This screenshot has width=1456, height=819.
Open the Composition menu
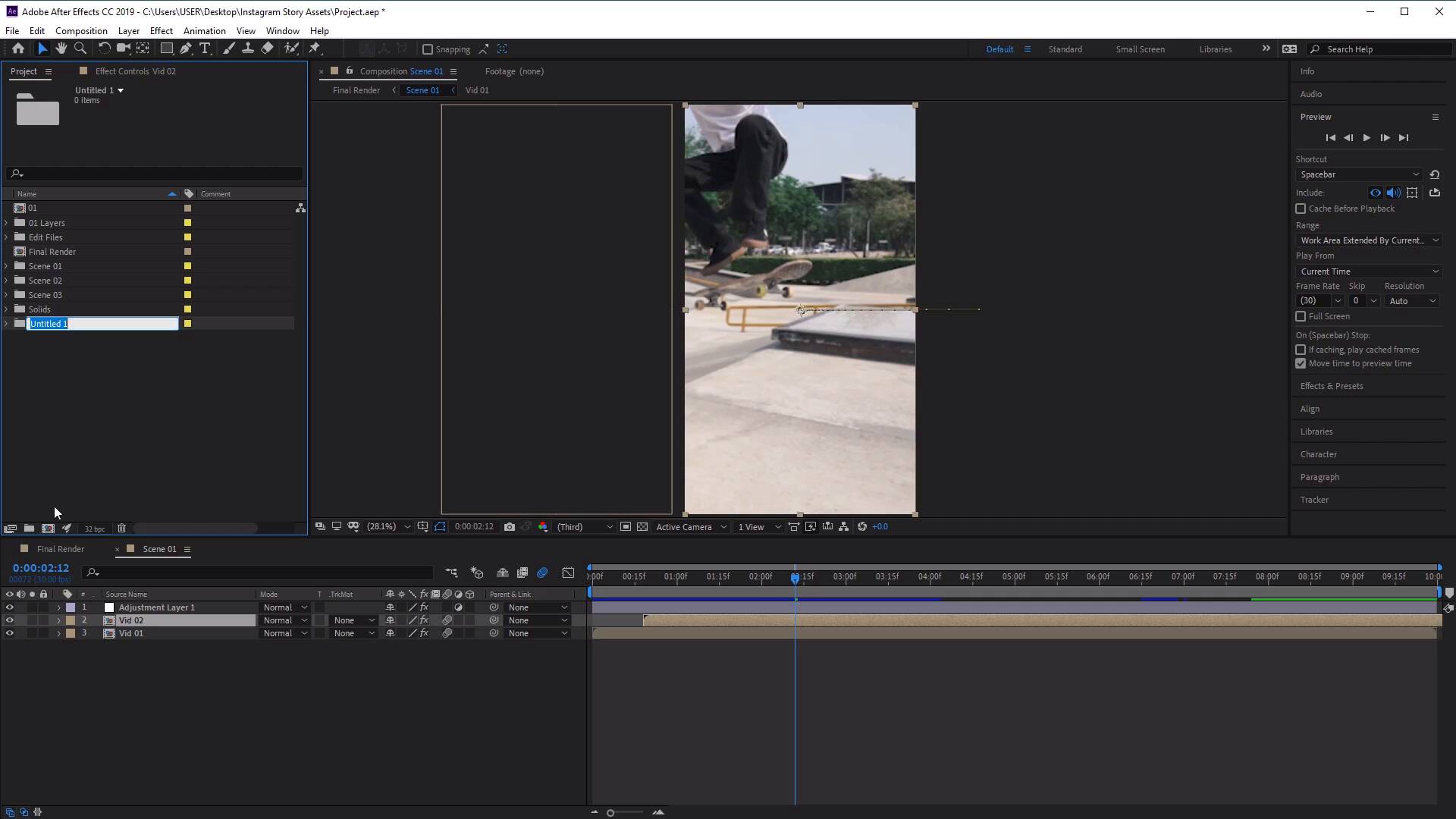(81, 30)
